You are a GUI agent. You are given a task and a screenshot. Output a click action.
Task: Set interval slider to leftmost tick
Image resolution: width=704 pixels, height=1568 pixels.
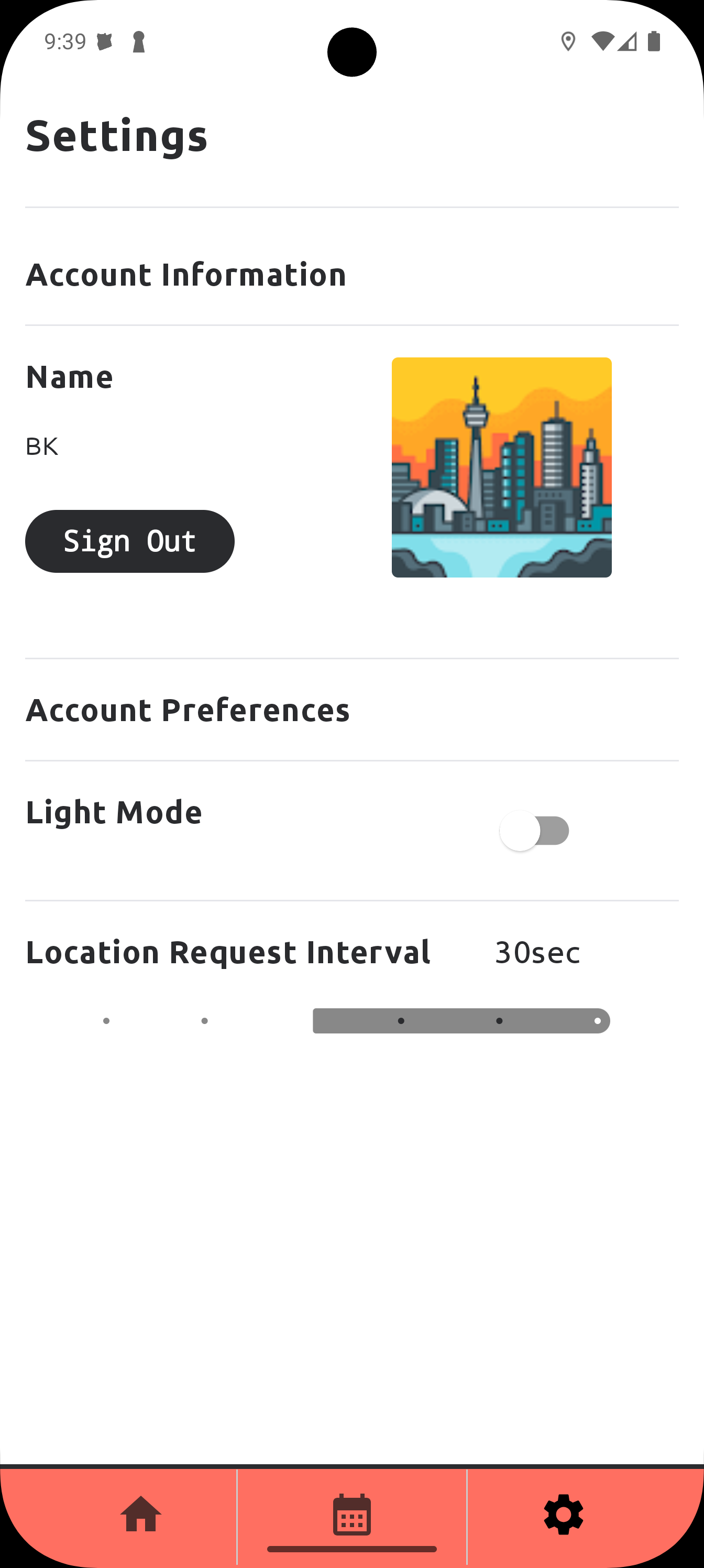[x=106, y=1021]
